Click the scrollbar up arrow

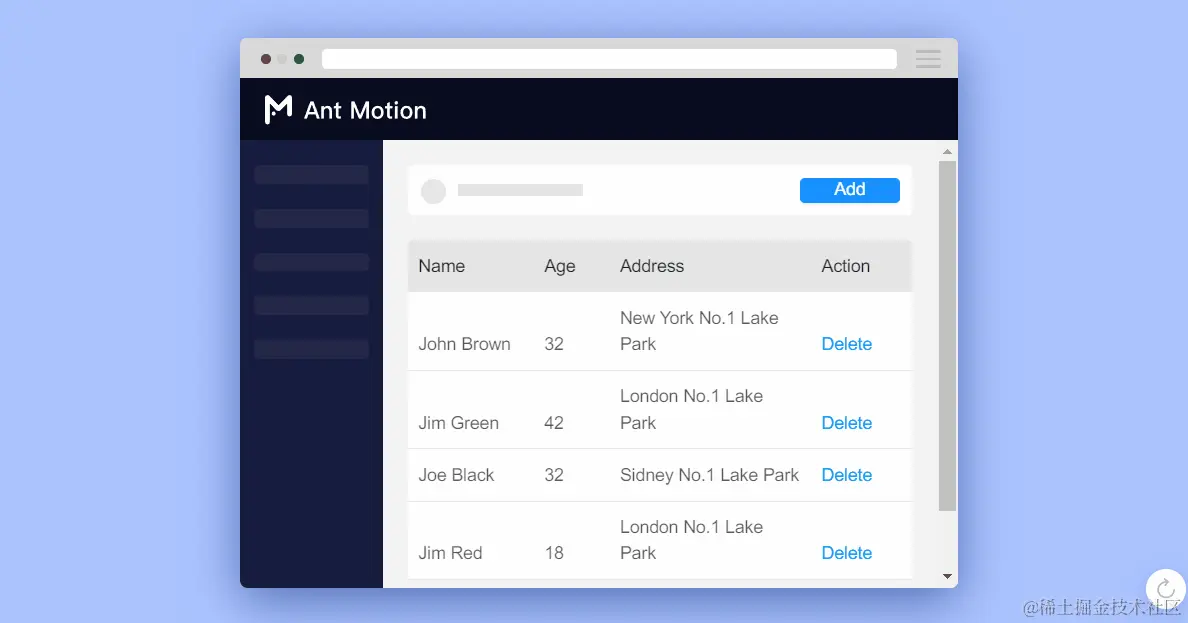[x=947, y=152]
